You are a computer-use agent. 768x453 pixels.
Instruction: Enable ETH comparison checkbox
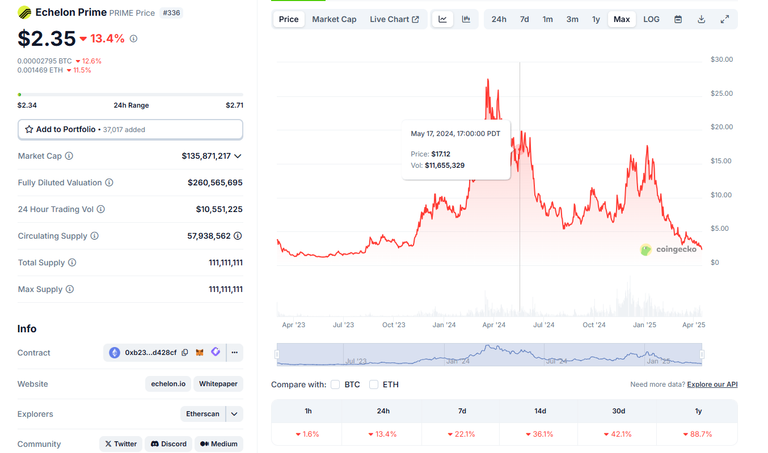pyautogui.click(x=374, y=384)
